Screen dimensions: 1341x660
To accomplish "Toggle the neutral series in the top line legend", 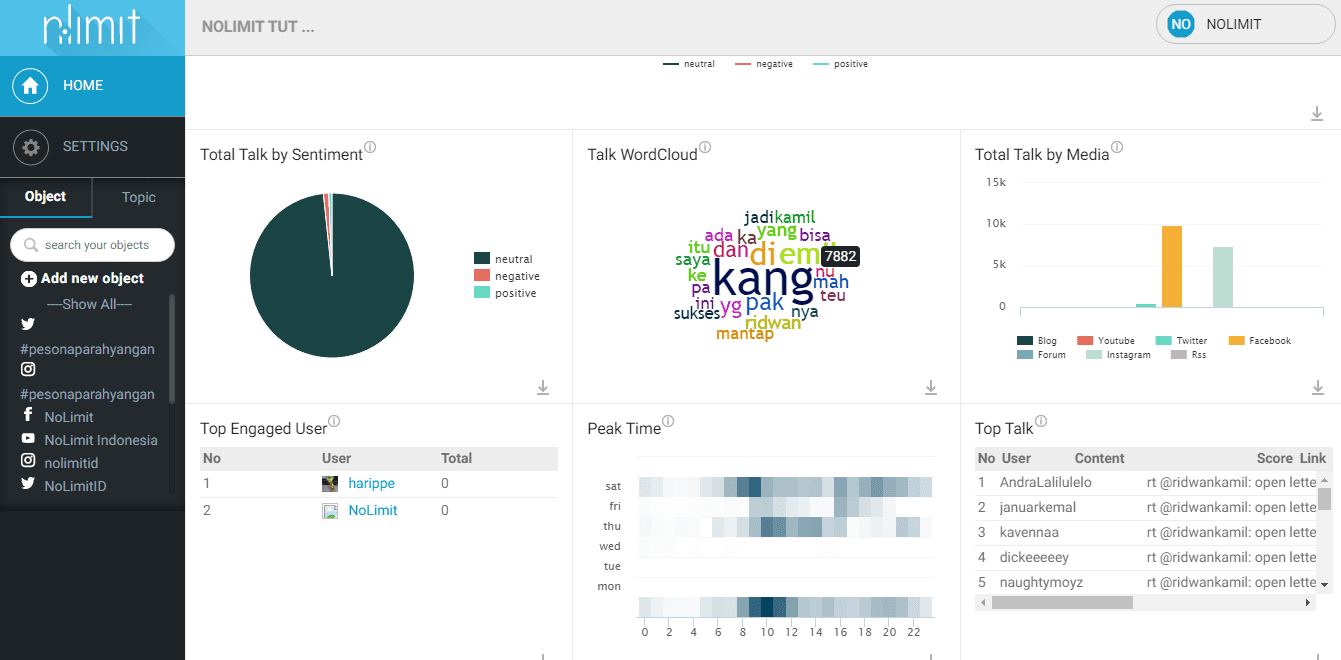I will pyautogui.click(x=689, y=64).
